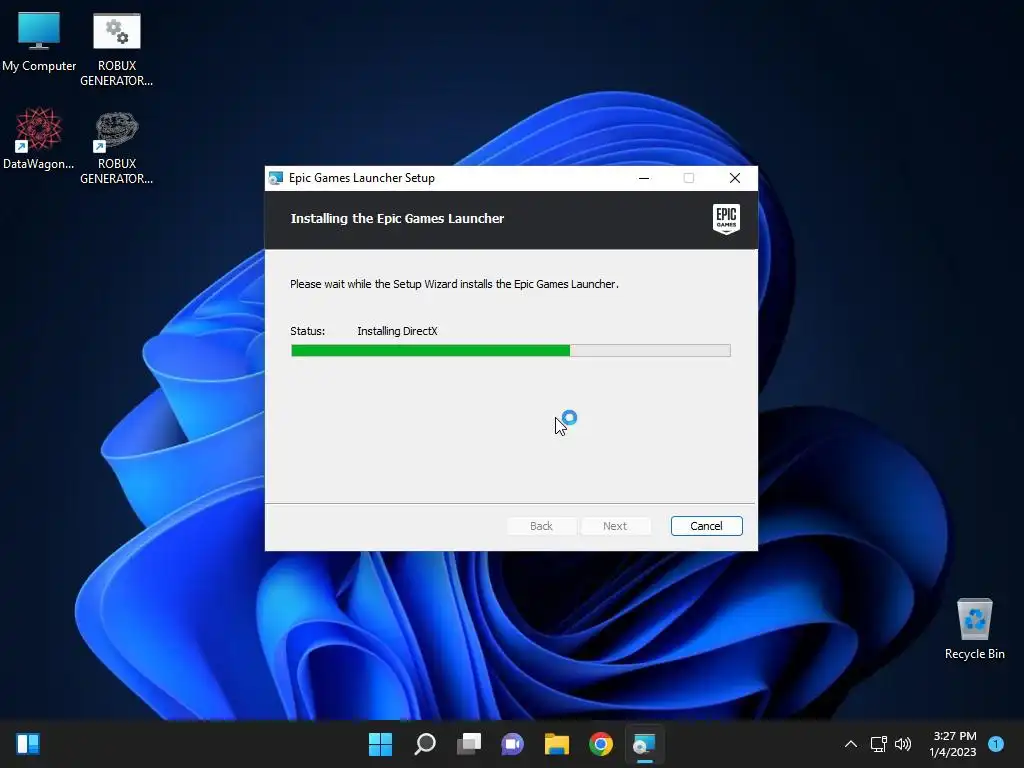
Task: Open the Recycle Bin
Action: 974,628
